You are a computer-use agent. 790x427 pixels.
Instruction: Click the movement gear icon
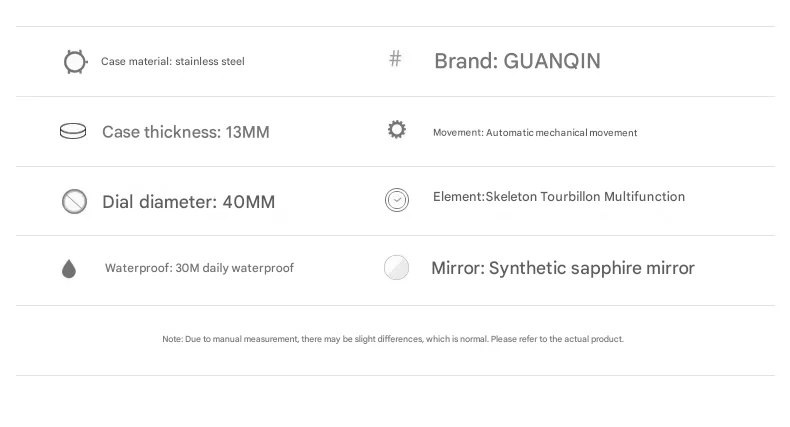point(397,130)
